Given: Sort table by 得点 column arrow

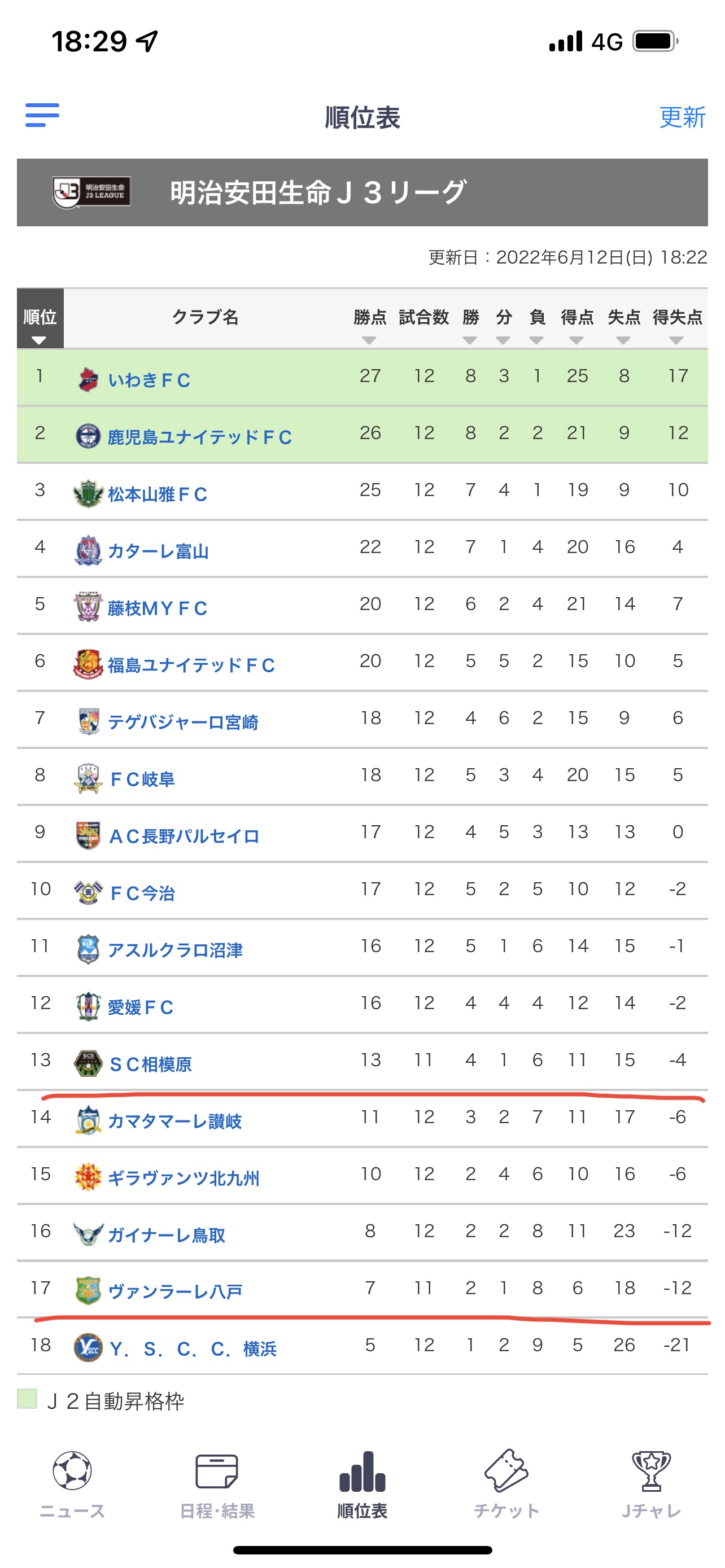Looking at the screenshot, I should tap(576, 340).
